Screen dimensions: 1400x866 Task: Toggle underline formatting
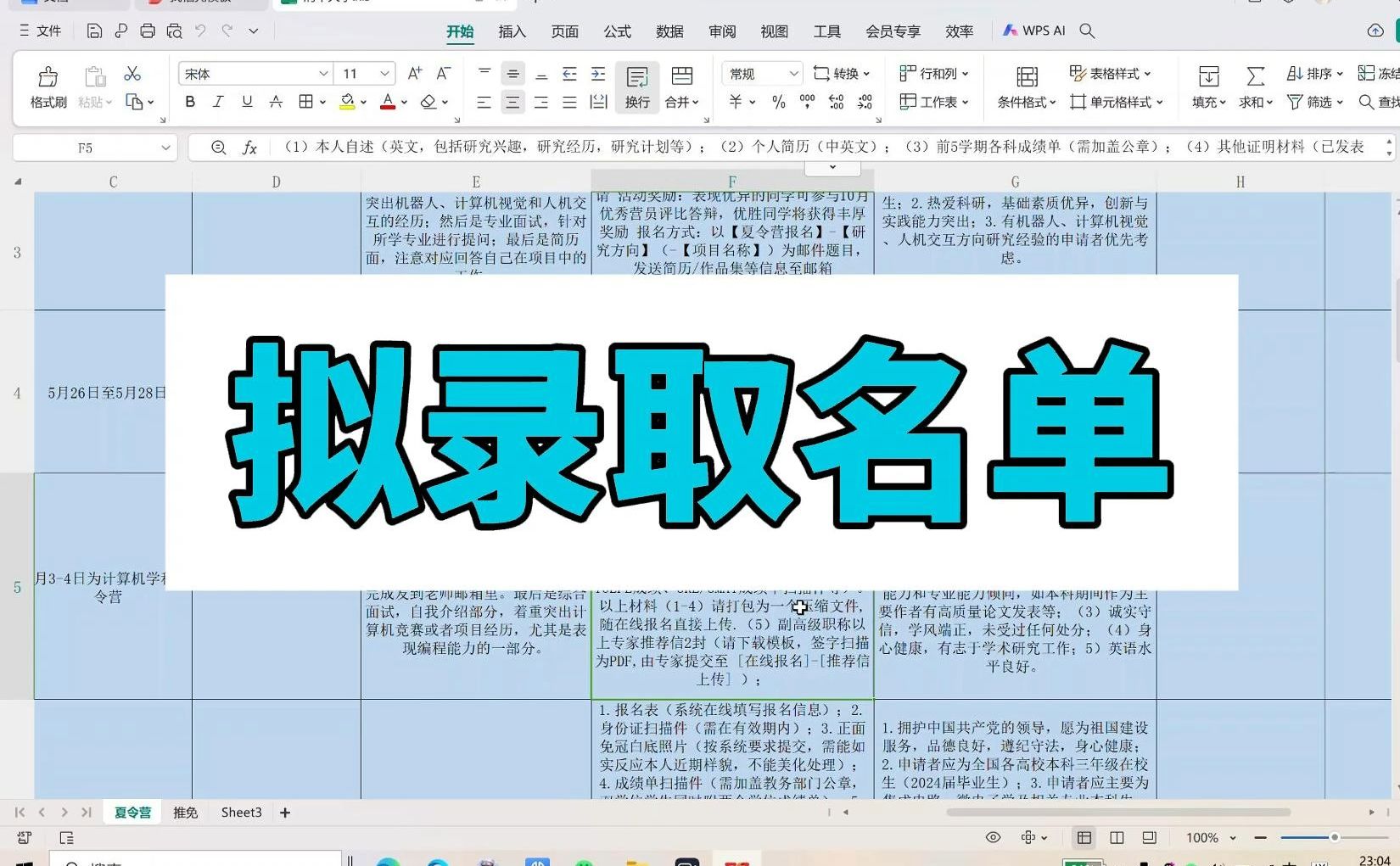click(x=247, y=102)
